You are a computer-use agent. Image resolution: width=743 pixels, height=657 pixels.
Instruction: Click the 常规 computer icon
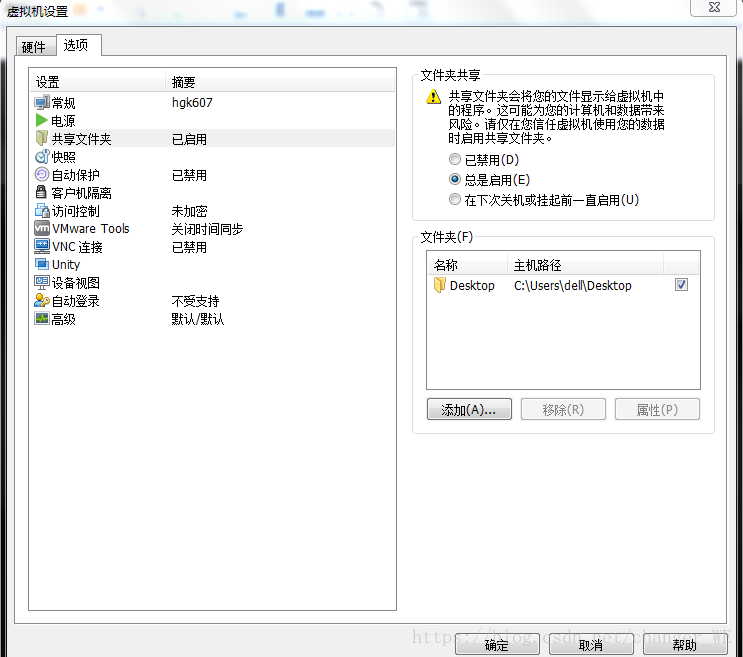[x=42, y=102]
